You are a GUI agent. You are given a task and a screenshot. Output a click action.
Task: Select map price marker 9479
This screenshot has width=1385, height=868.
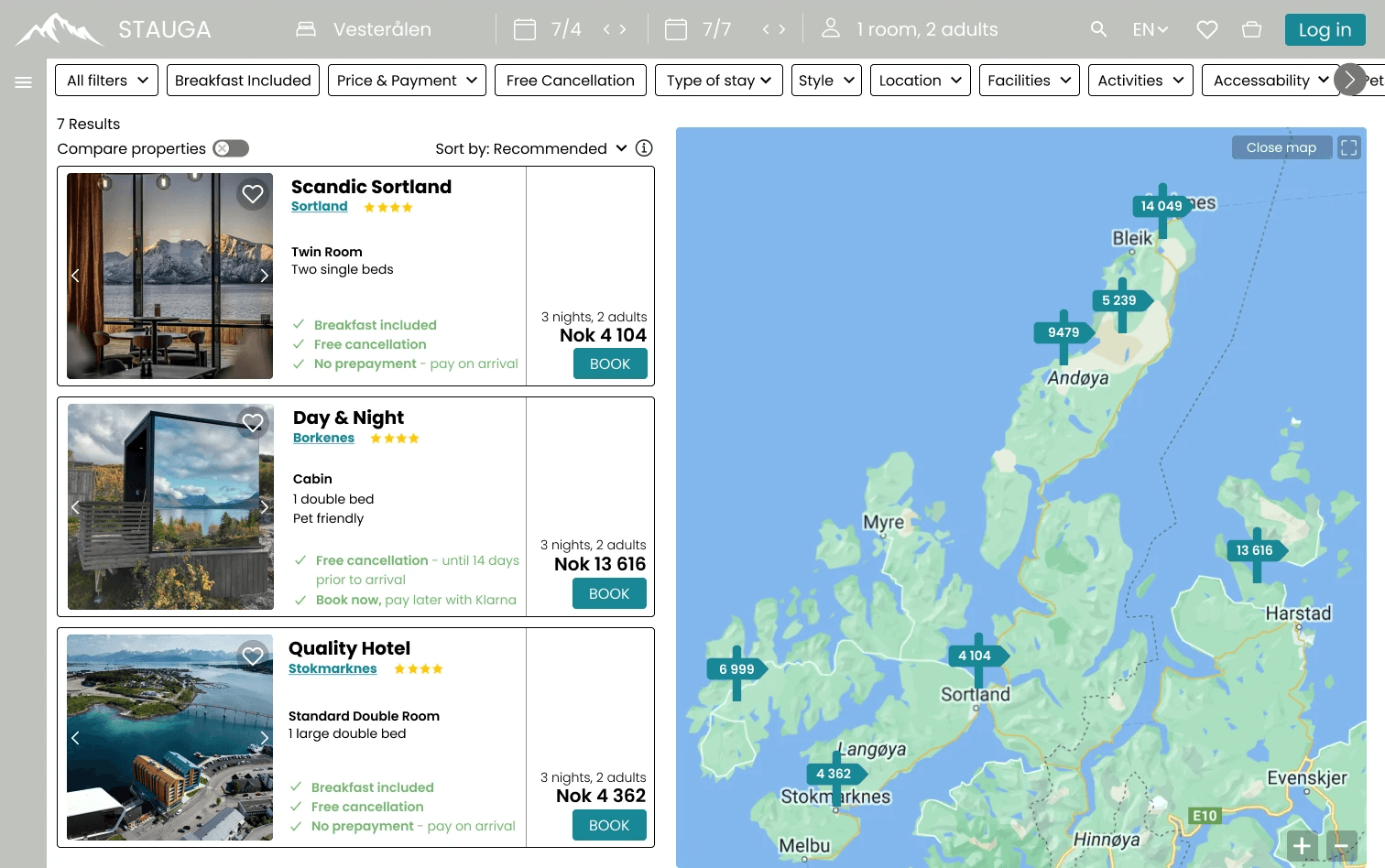click(x=1063, y=332)
